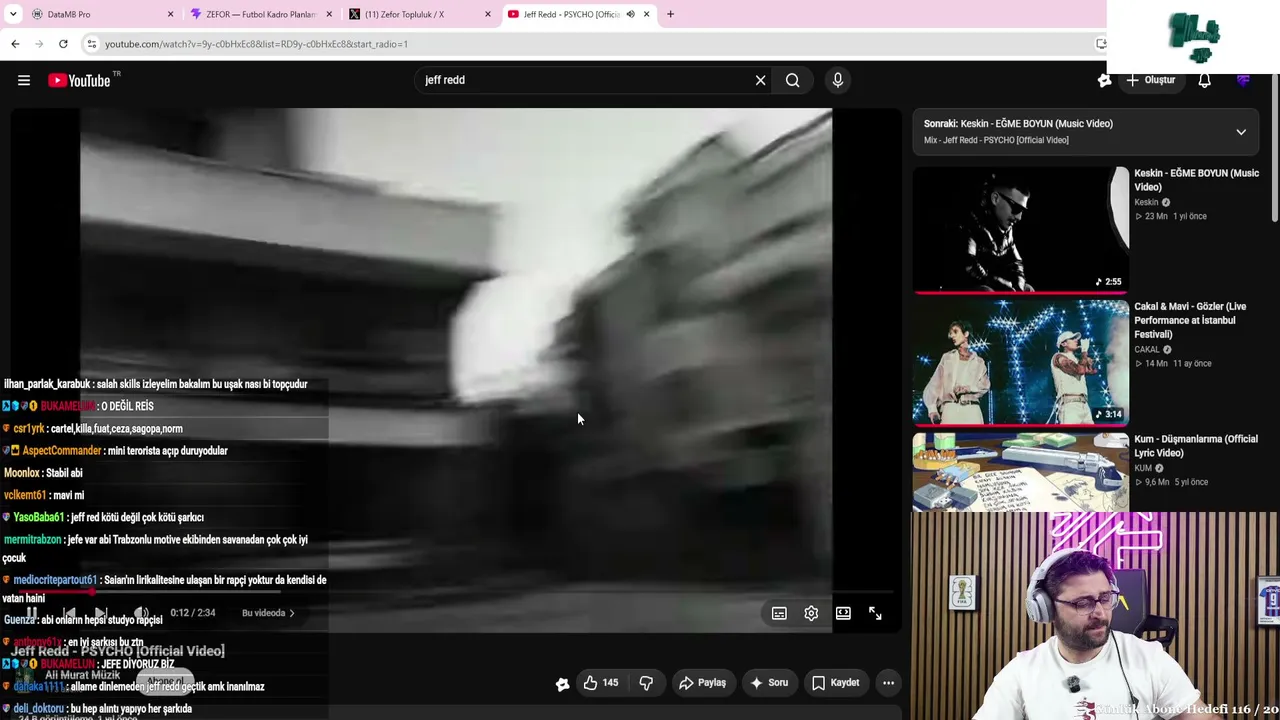Click the youtube.com address bar URL
Image resolution: width=1280 pixels, height=720 pixels.
(256, 44)
